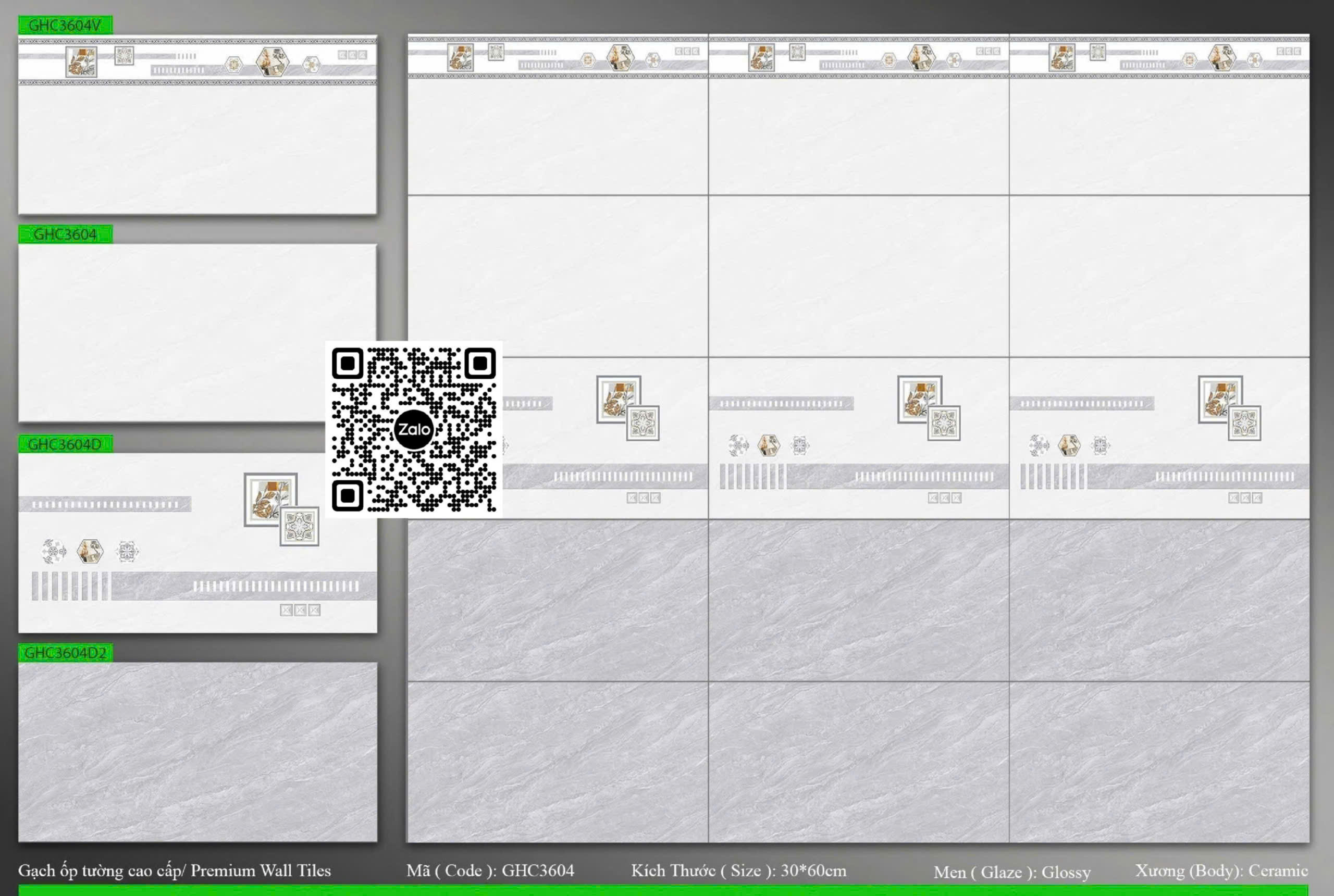Click the QR code top-left finder square

click(x=348, y=364)
